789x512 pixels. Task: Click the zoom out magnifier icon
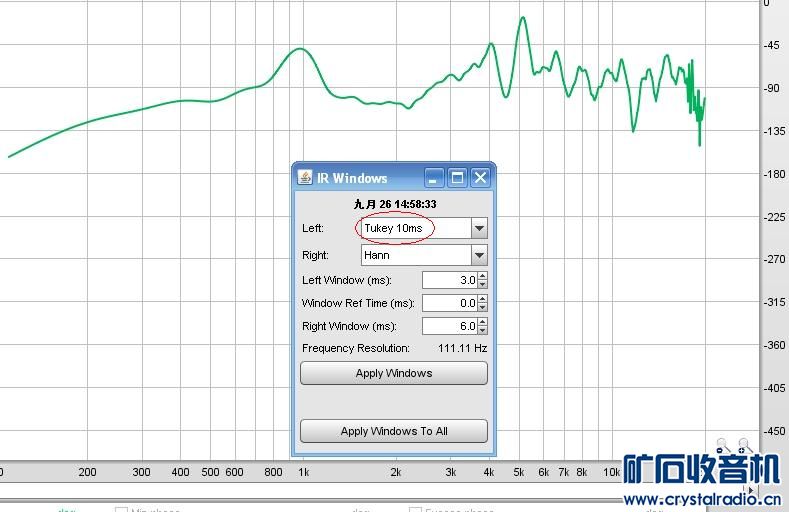723,445
